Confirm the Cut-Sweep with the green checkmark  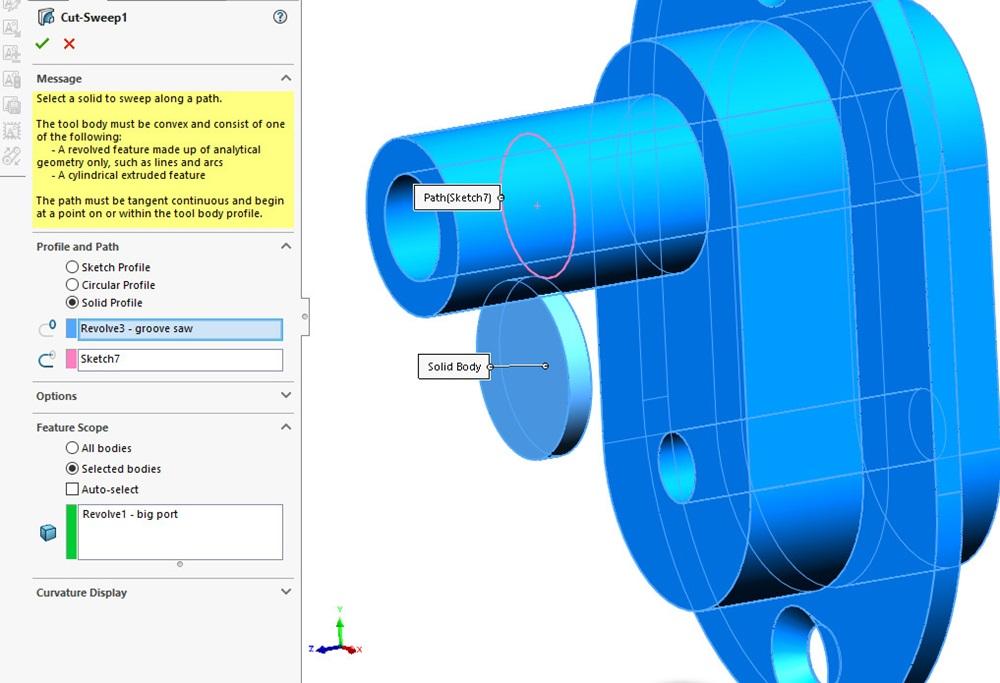(x=42, y=43)
